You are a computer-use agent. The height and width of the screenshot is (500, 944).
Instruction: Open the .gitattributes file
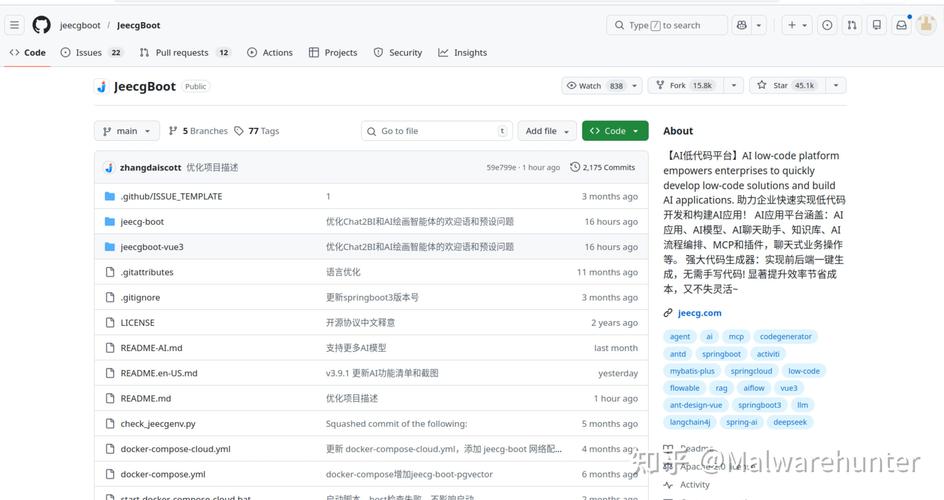tap(147, 272)
